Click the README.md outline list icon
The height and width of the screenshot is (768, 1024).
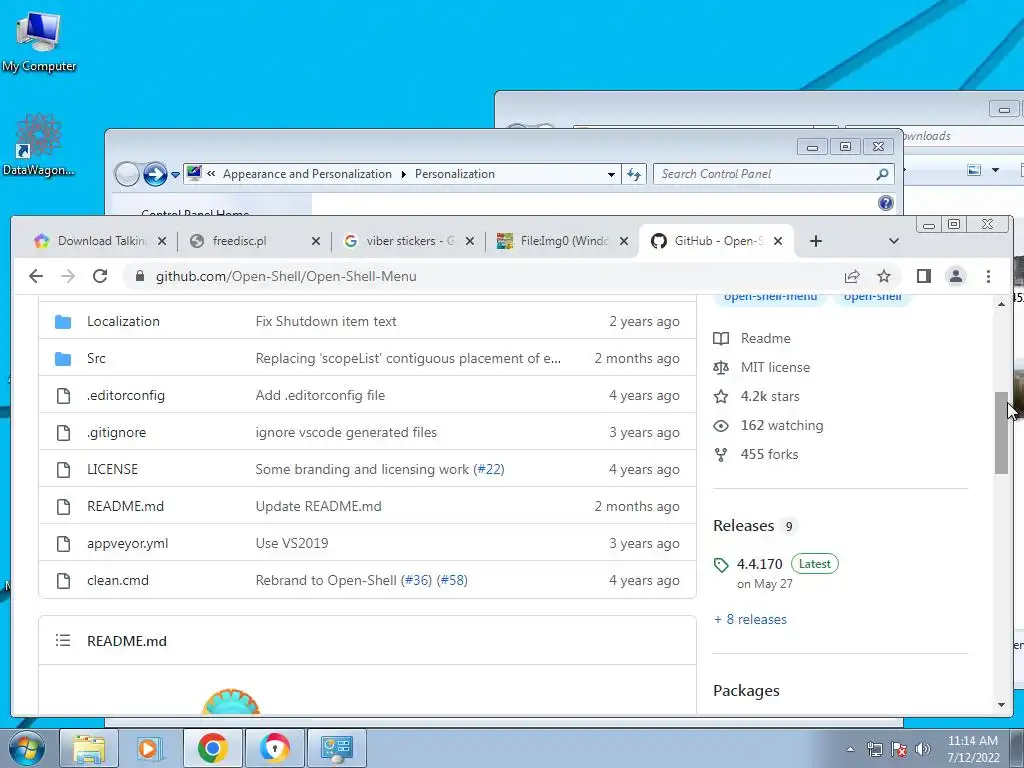coord(63,641)
